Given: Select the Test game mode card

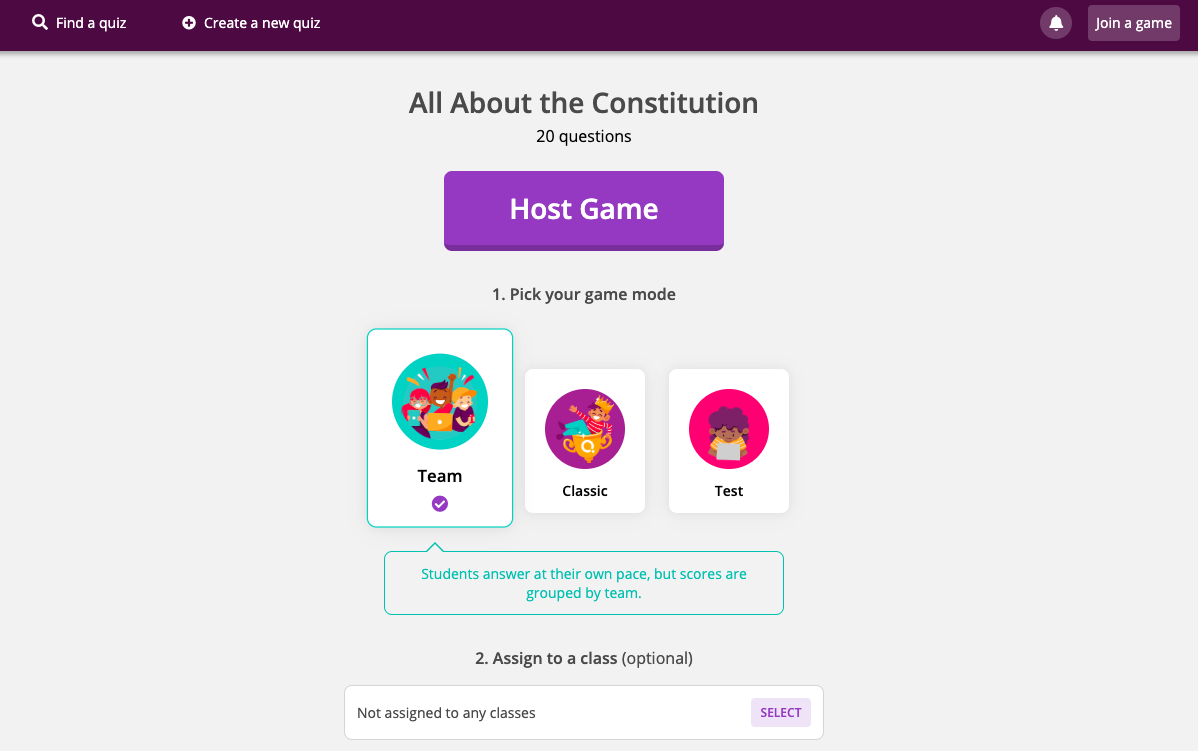Looking at the screenshot, I should (729, 441).
